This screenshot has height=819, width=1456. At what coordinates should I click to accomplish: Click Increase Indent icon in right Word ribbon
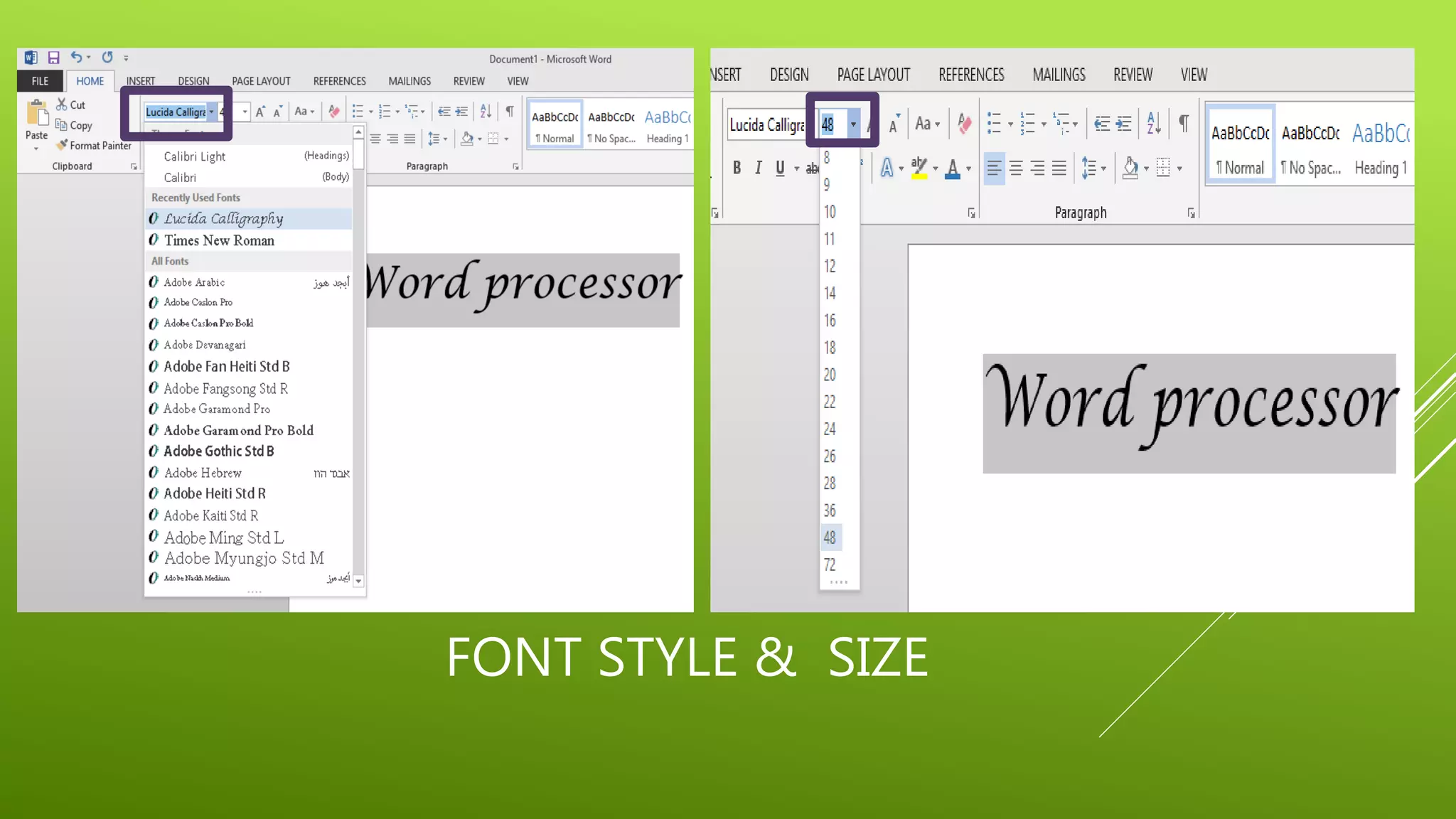click(1124, 124)
